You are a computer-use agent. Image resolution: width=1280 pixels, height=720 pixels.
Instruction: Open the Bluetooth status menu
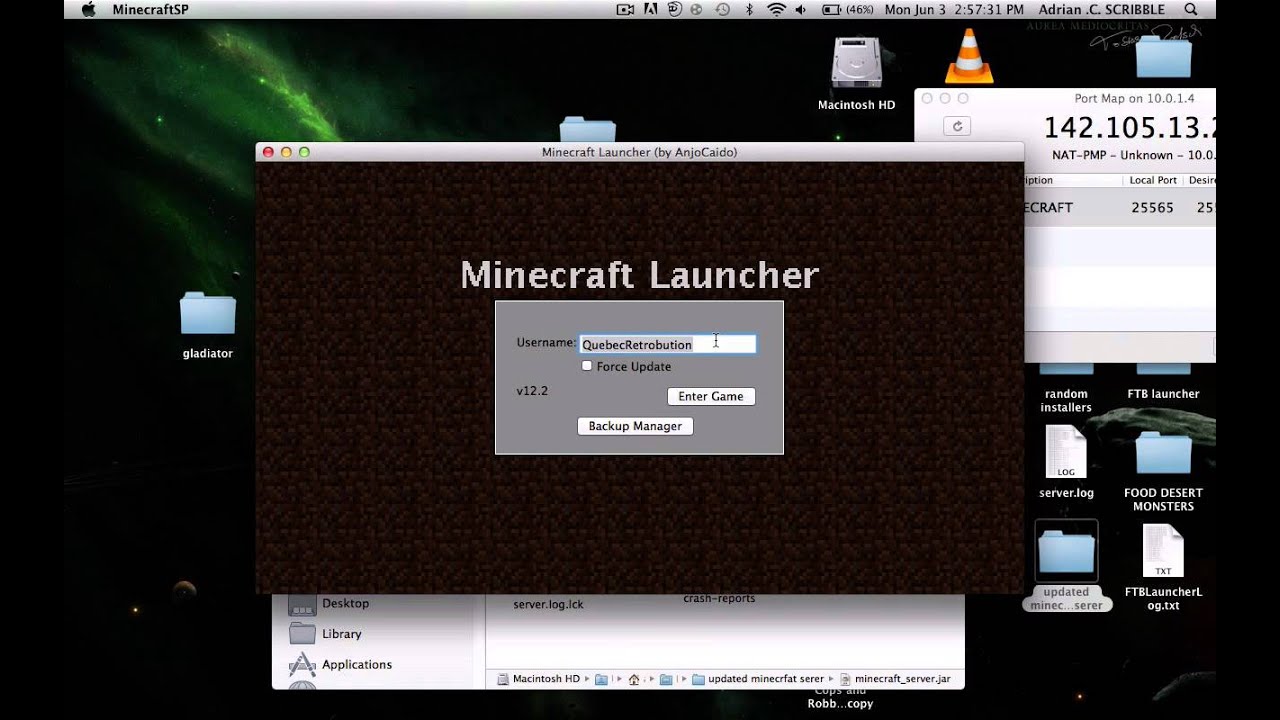(x=749, y=10)
